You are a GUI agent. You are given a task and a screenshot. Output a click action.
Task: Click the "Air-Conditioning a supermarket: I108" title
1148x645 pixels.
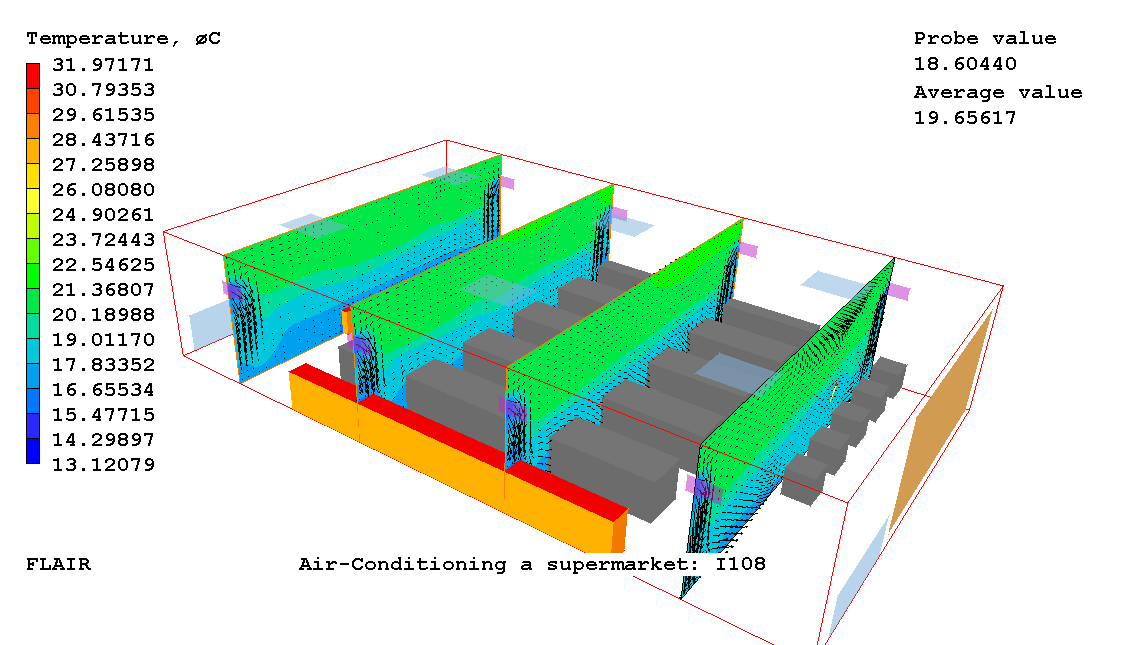[x=532, y=564]
